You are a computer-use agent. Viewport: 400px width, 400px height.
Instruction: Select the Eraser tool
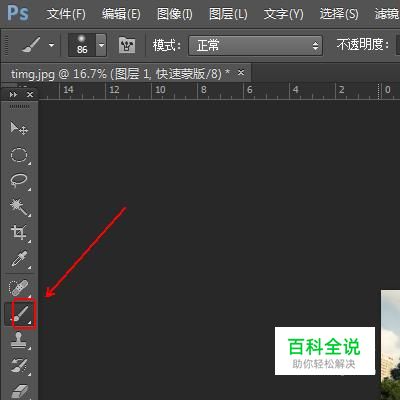click(x=20, y=391)
